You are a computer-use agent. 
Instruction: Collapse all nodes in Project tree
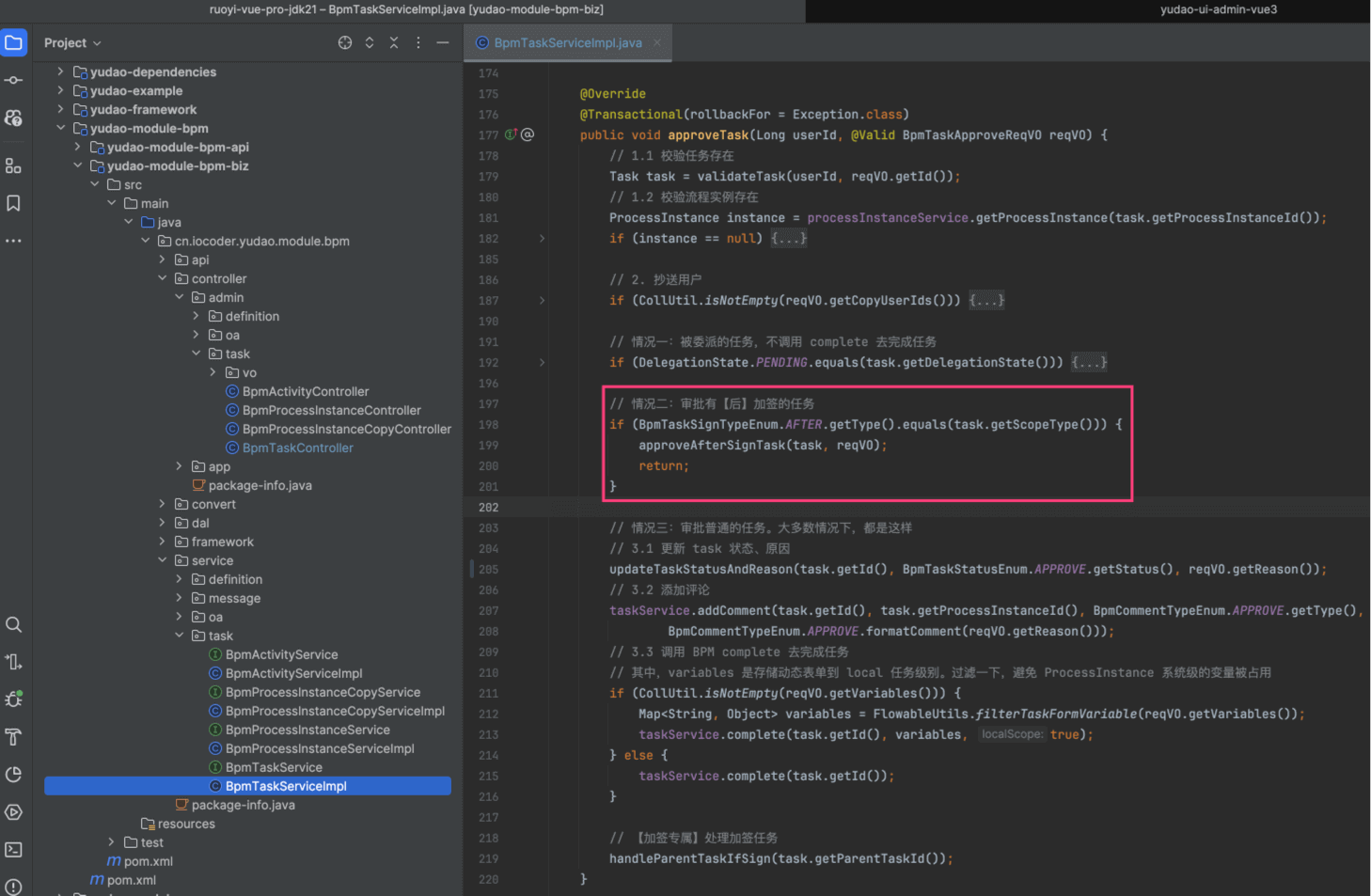point(394,43)
